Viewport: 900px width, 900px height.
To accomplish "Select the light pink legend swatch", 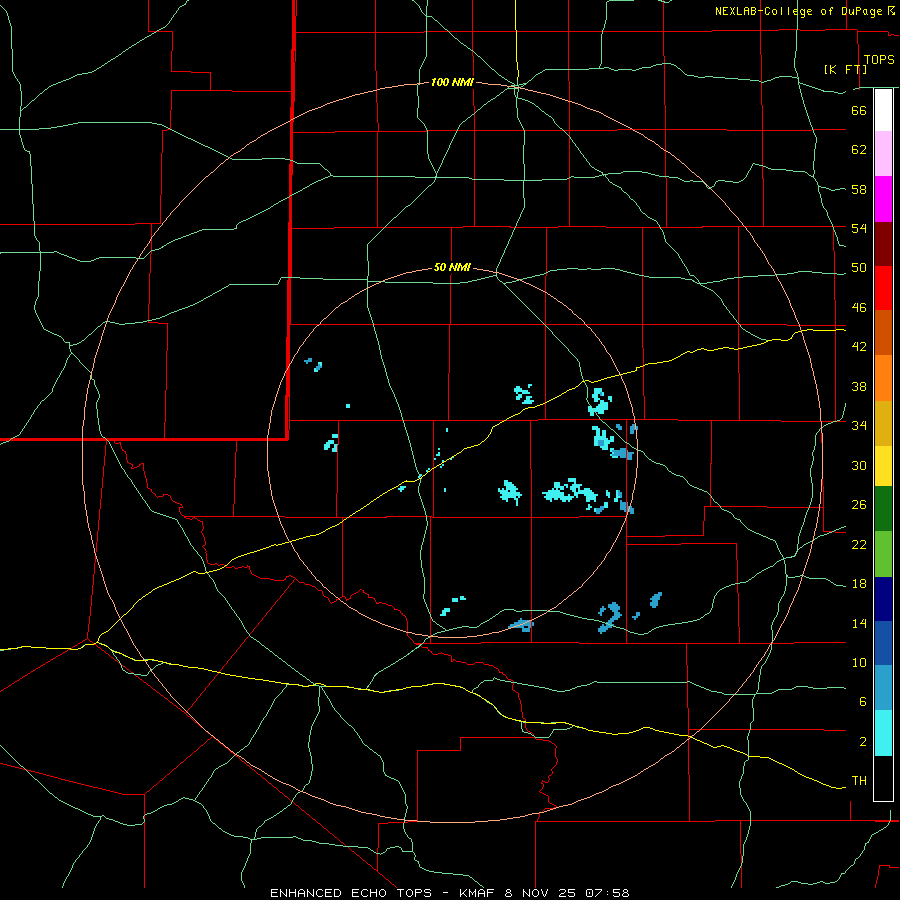I will point(883,154).
